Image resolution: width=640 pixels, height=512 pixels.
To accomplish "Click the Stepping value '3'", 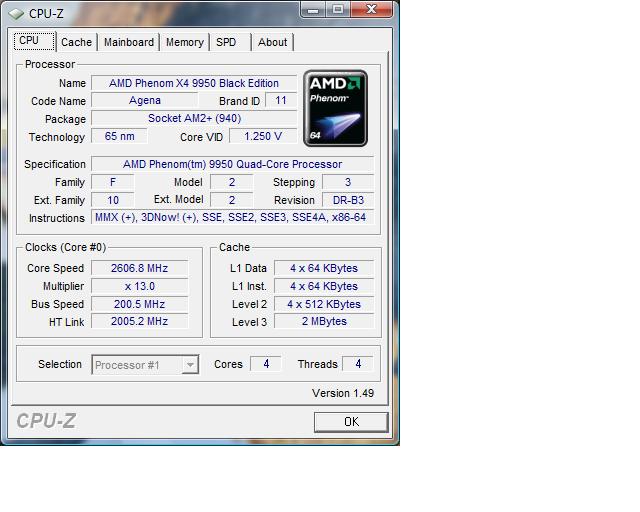I will click(x=348, y=182).
